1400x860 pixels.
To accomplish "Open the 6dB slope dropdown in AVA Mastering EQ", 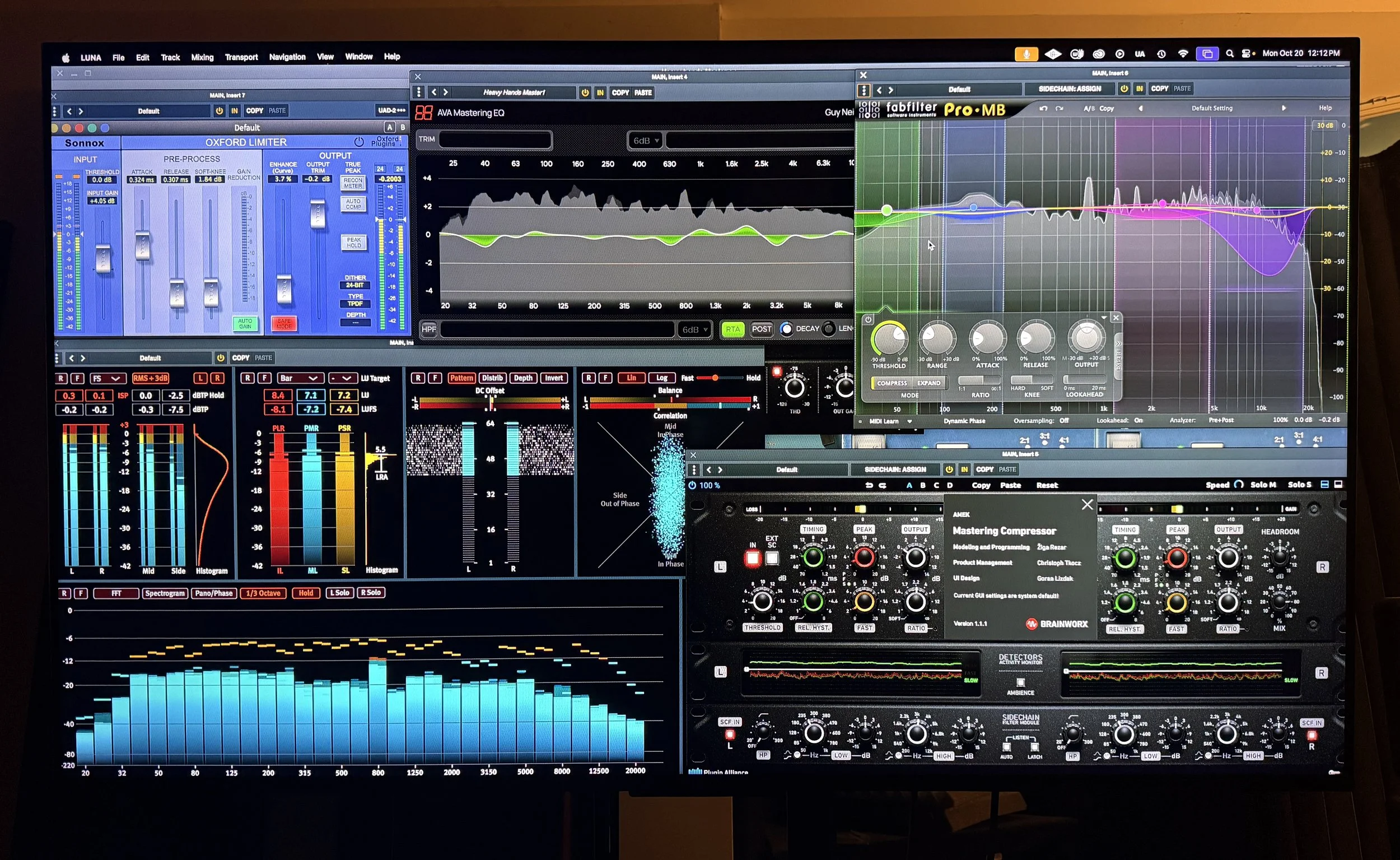I will coord(644,140).
